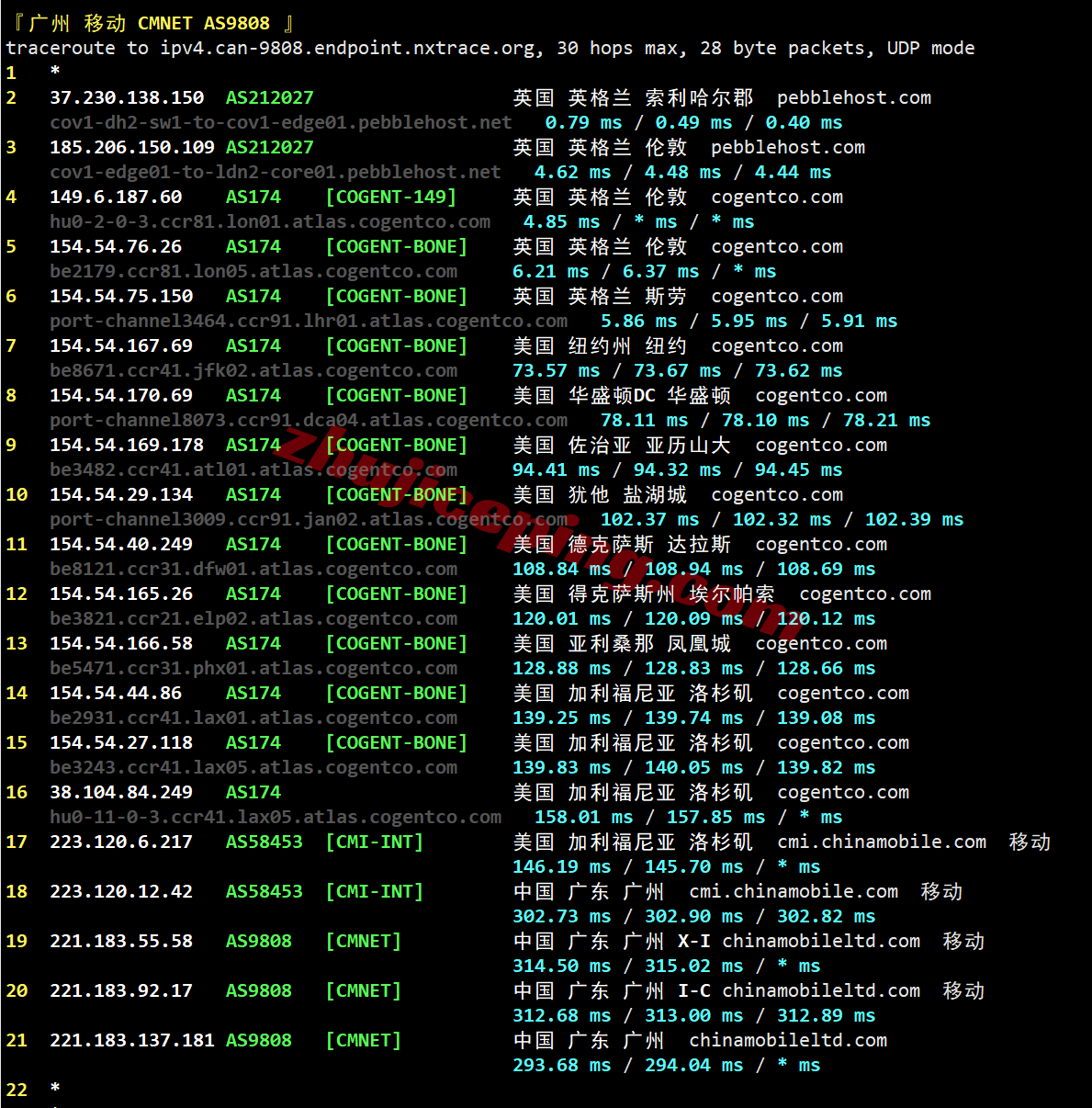Screen dimensions: 1092x1108
Task: Select IP 149.6.187.60 on hop 4
Action: pos(116,197)
